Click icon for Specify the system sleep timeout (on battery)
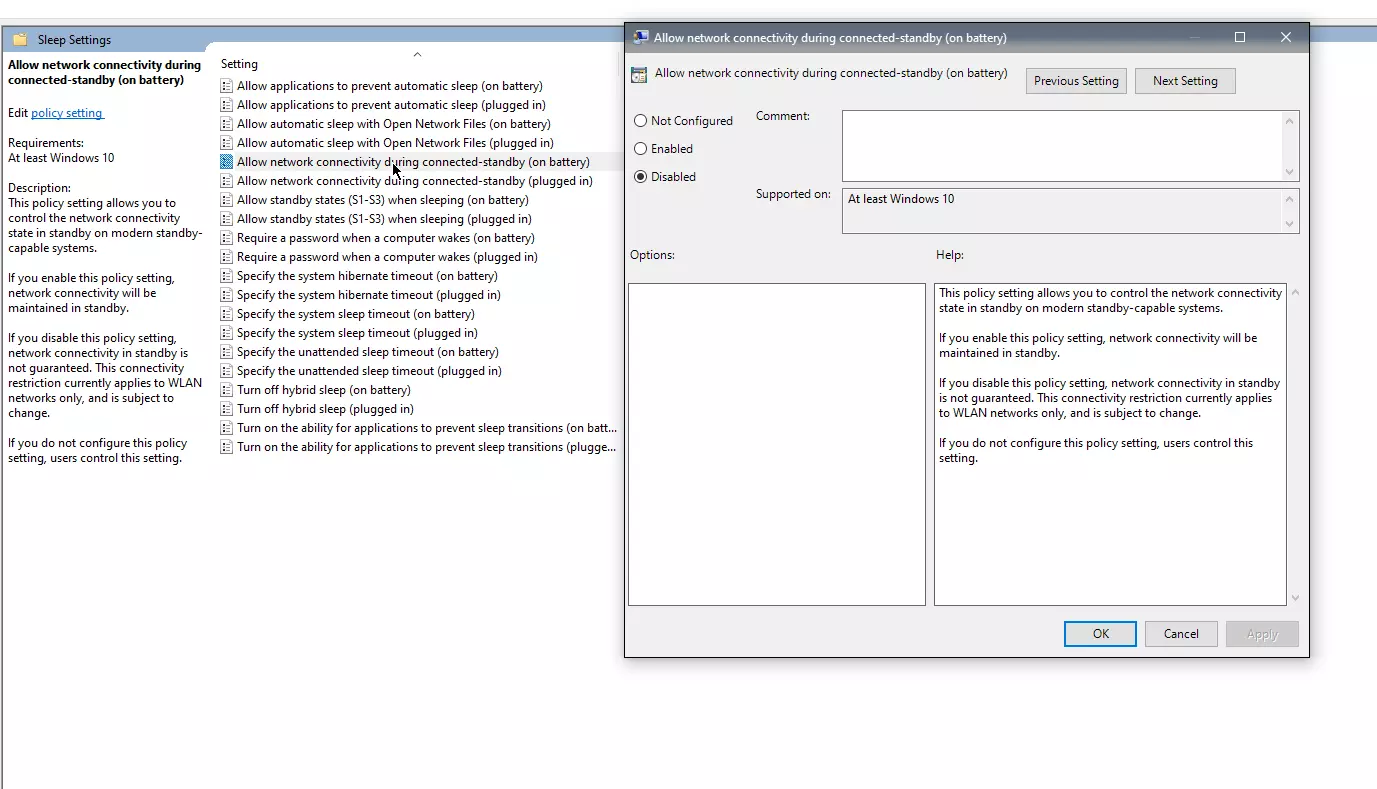Image resolution: width=1377 pixels, height=789 pixels. 227,314
